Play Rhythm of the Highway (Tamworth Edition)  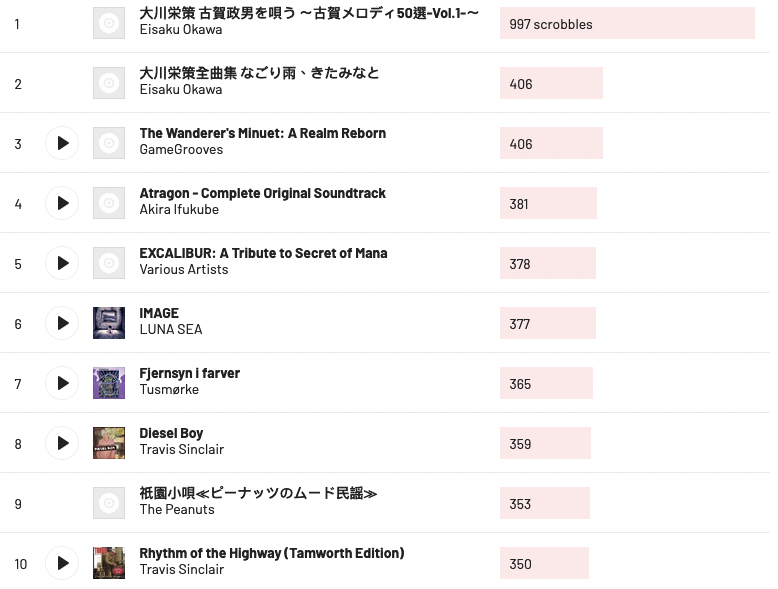click(62, 563)
